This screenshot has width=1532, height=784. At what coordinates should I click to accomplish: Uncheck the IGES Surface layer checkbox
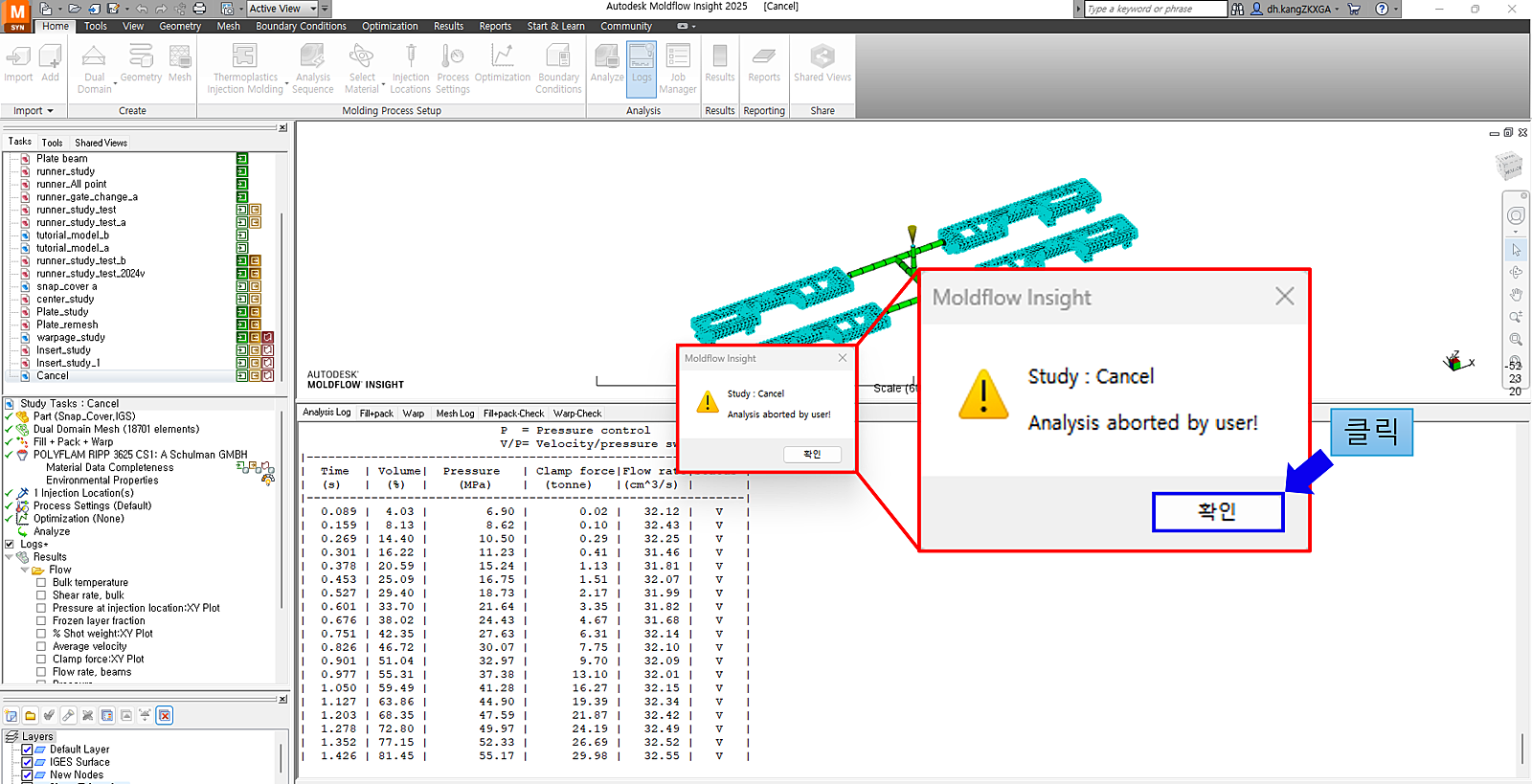(28, 762)
